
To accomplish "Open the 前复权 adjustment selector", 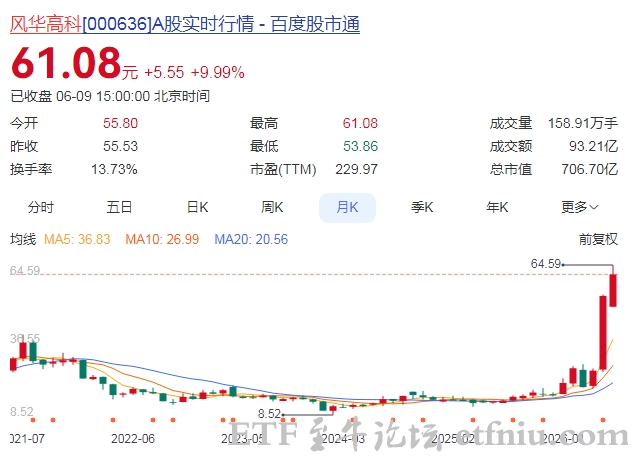I will click(x=598, y=239).
